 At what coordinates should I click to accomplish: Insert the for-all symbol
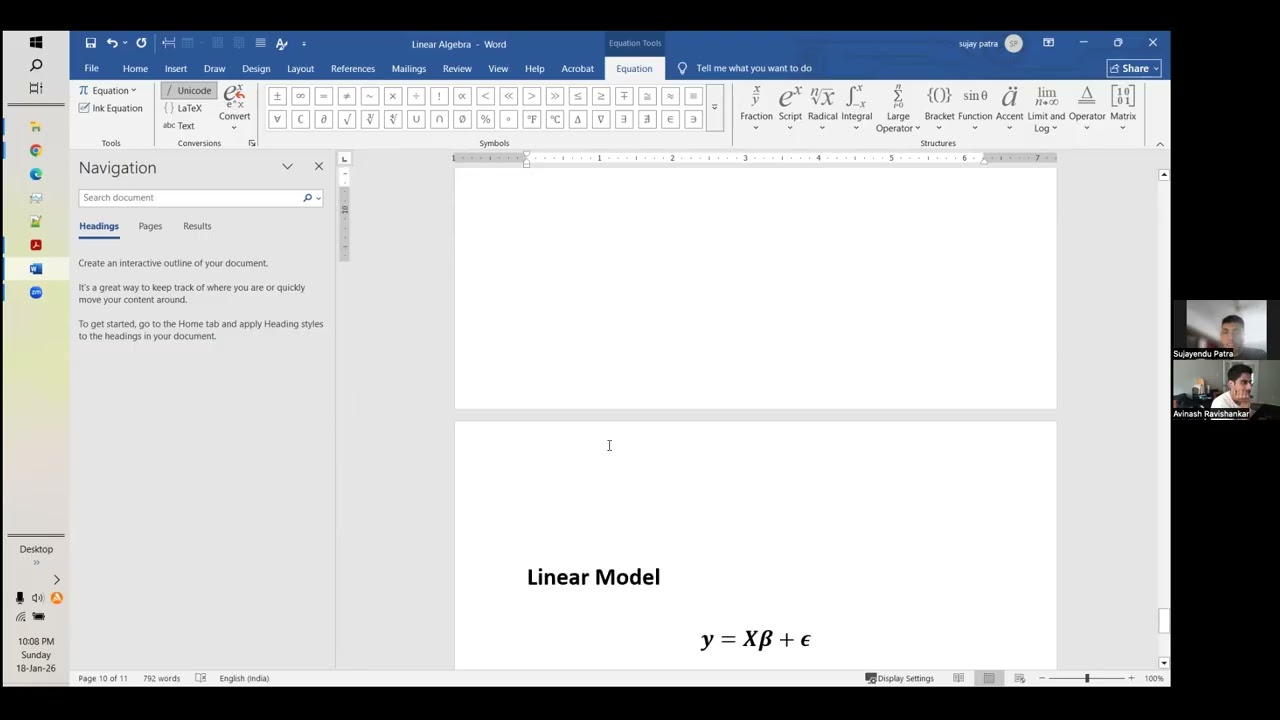pyautogui.click(x=277, y=119)
